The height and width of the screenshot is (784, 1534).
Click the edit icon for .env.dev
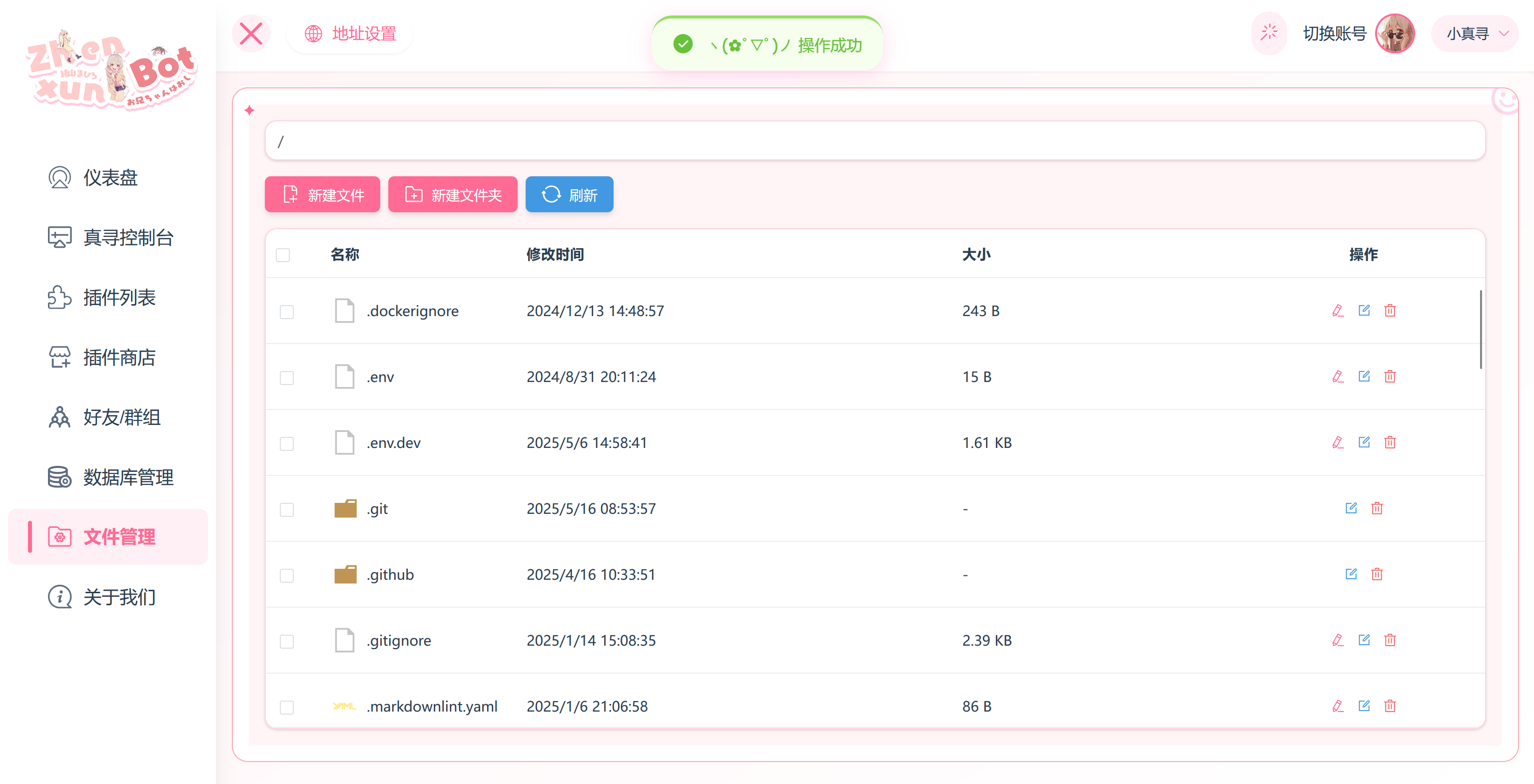click(1364, 442)
